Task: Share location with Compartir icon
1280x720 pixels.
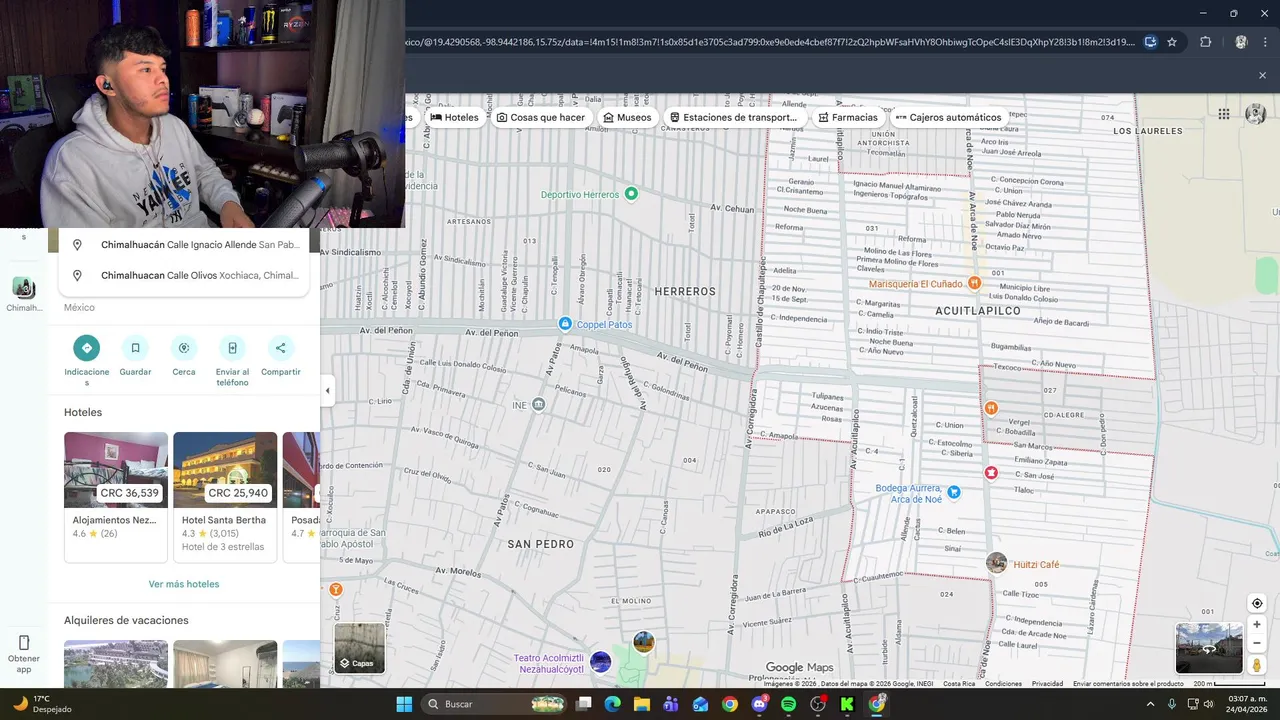Action: pos(281,348)
